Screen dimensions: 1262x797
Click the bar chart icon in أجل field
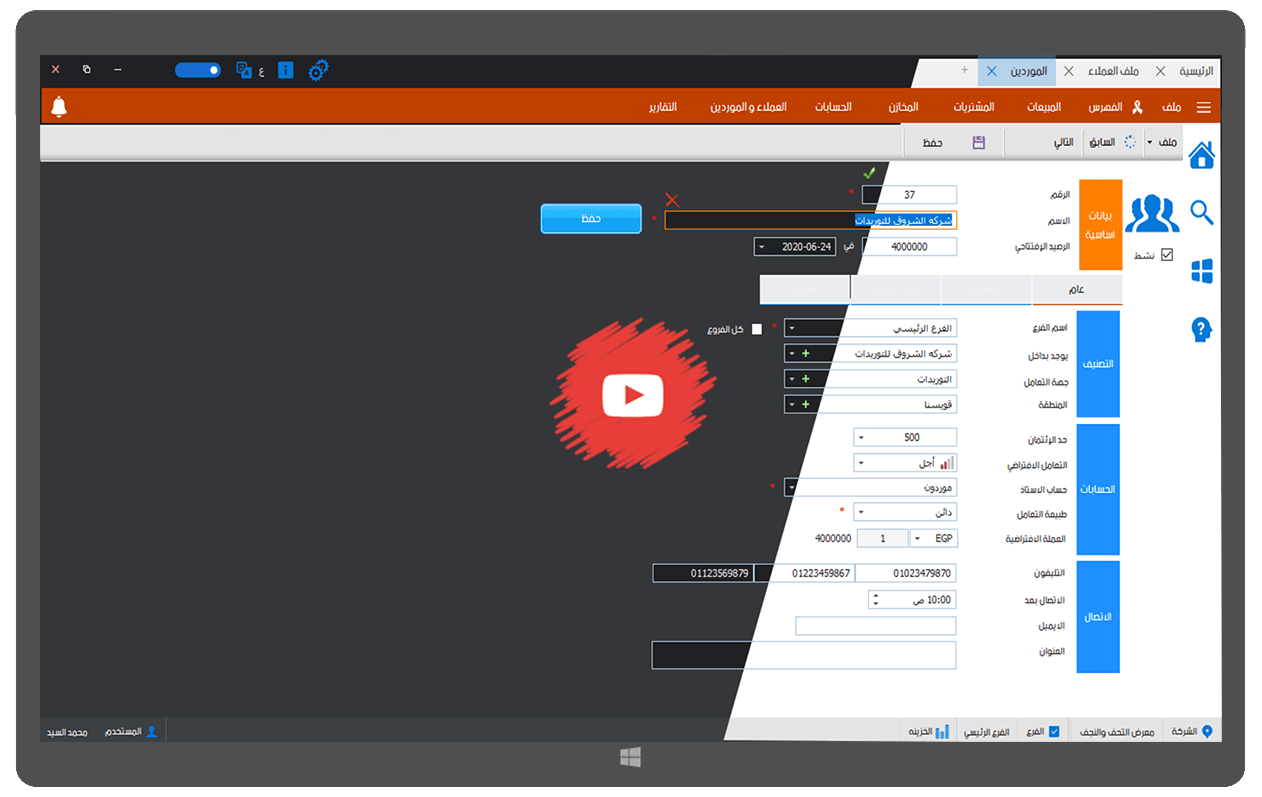[x=947, y=463]
